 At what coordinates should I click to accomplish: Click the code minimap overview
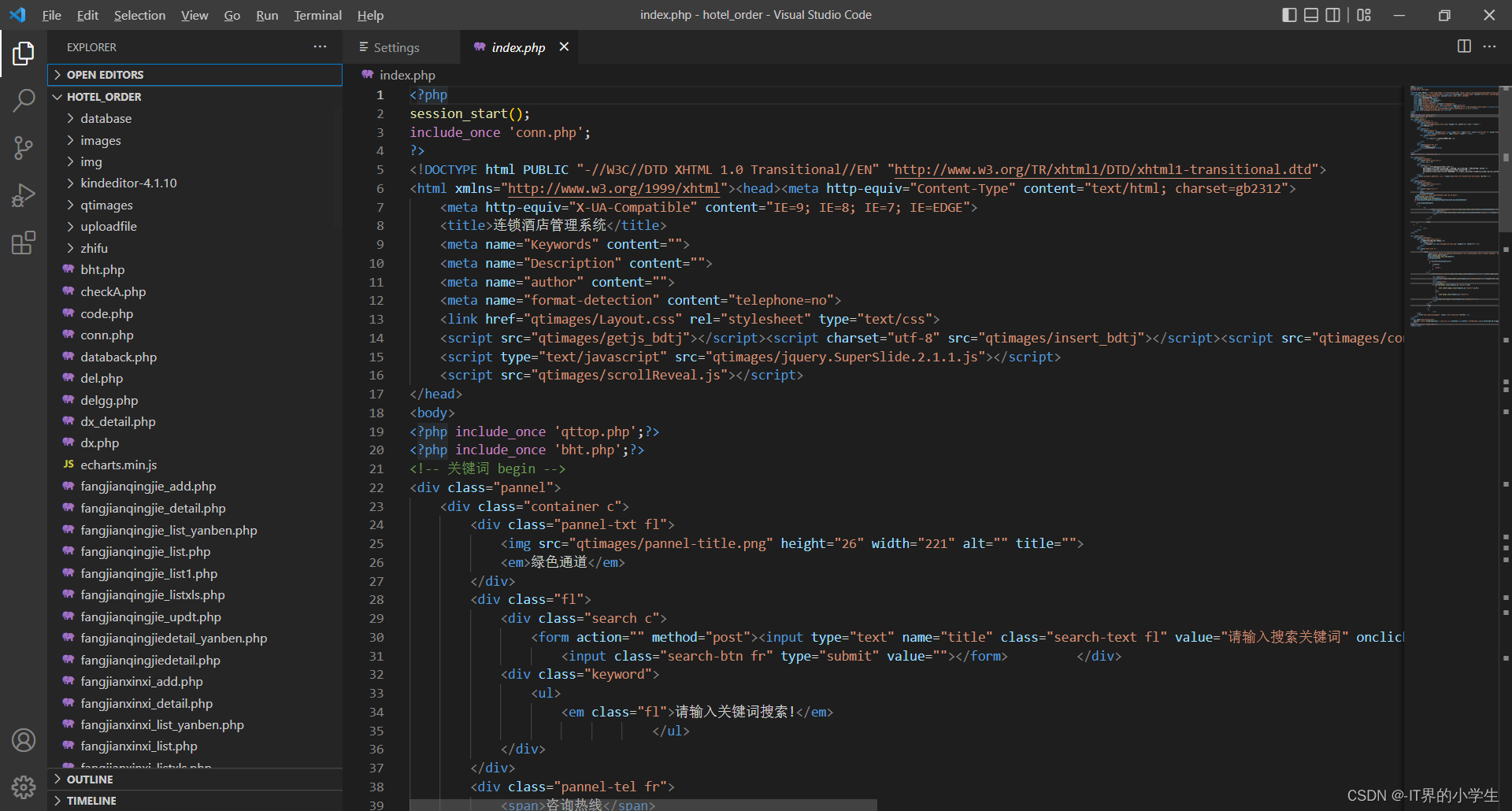point(1454,205)
